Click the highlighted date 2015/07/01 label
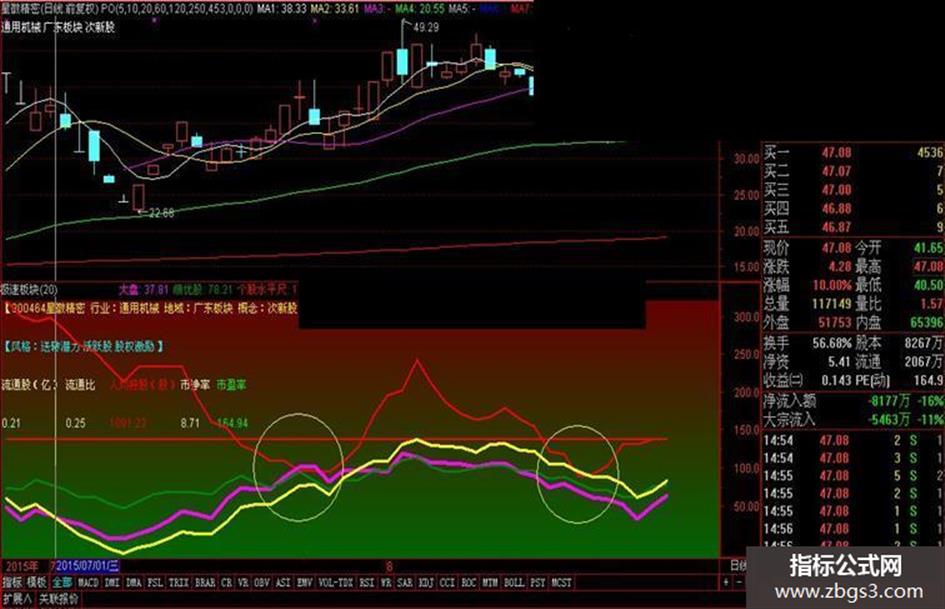 (x=87, y=566)
